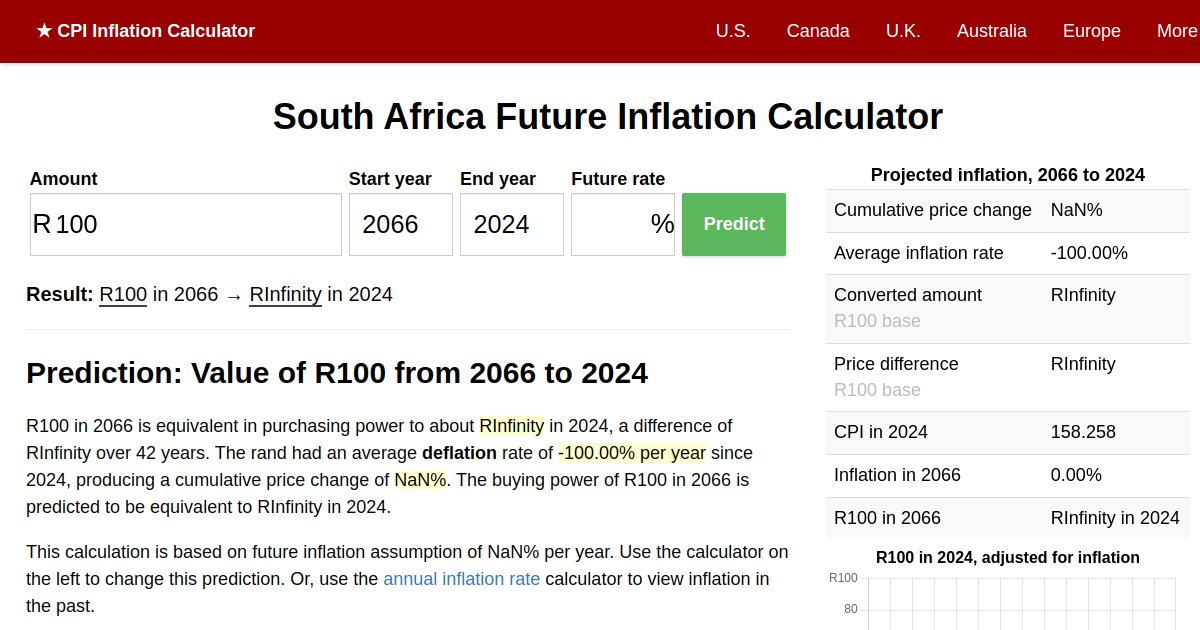
Task: Focus the End year field
Action: [x=511, y=224]
